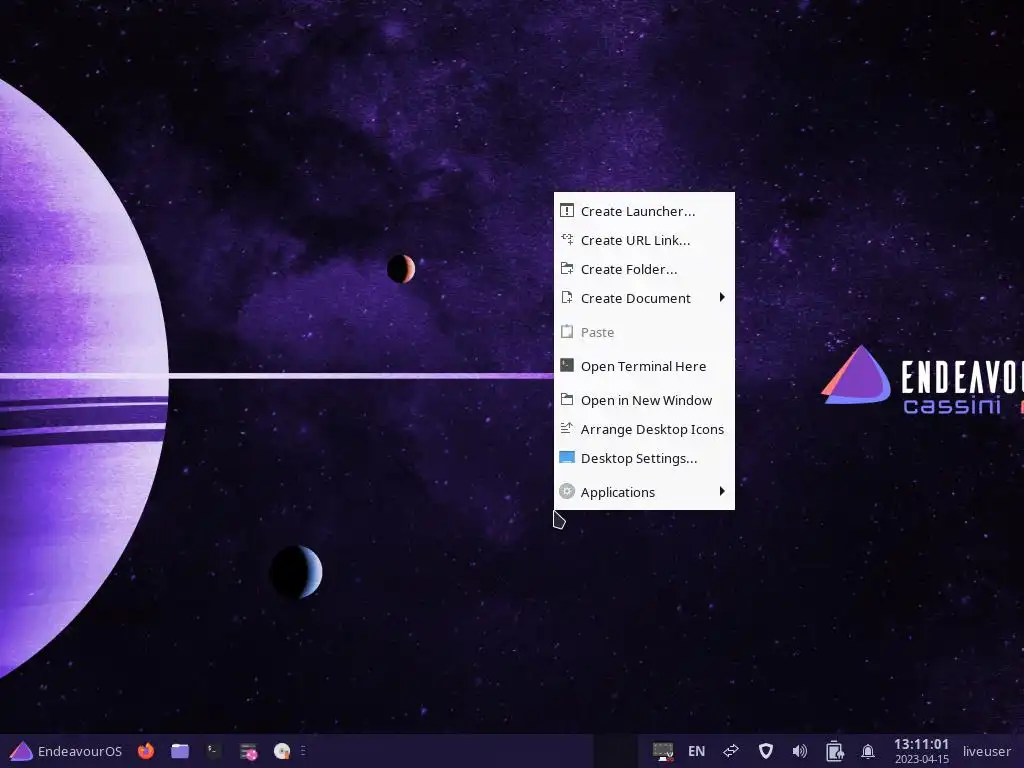Click the EN keyboard layout indicator
The width and height of the screenshot is (1024, 768).
point(696,751)
